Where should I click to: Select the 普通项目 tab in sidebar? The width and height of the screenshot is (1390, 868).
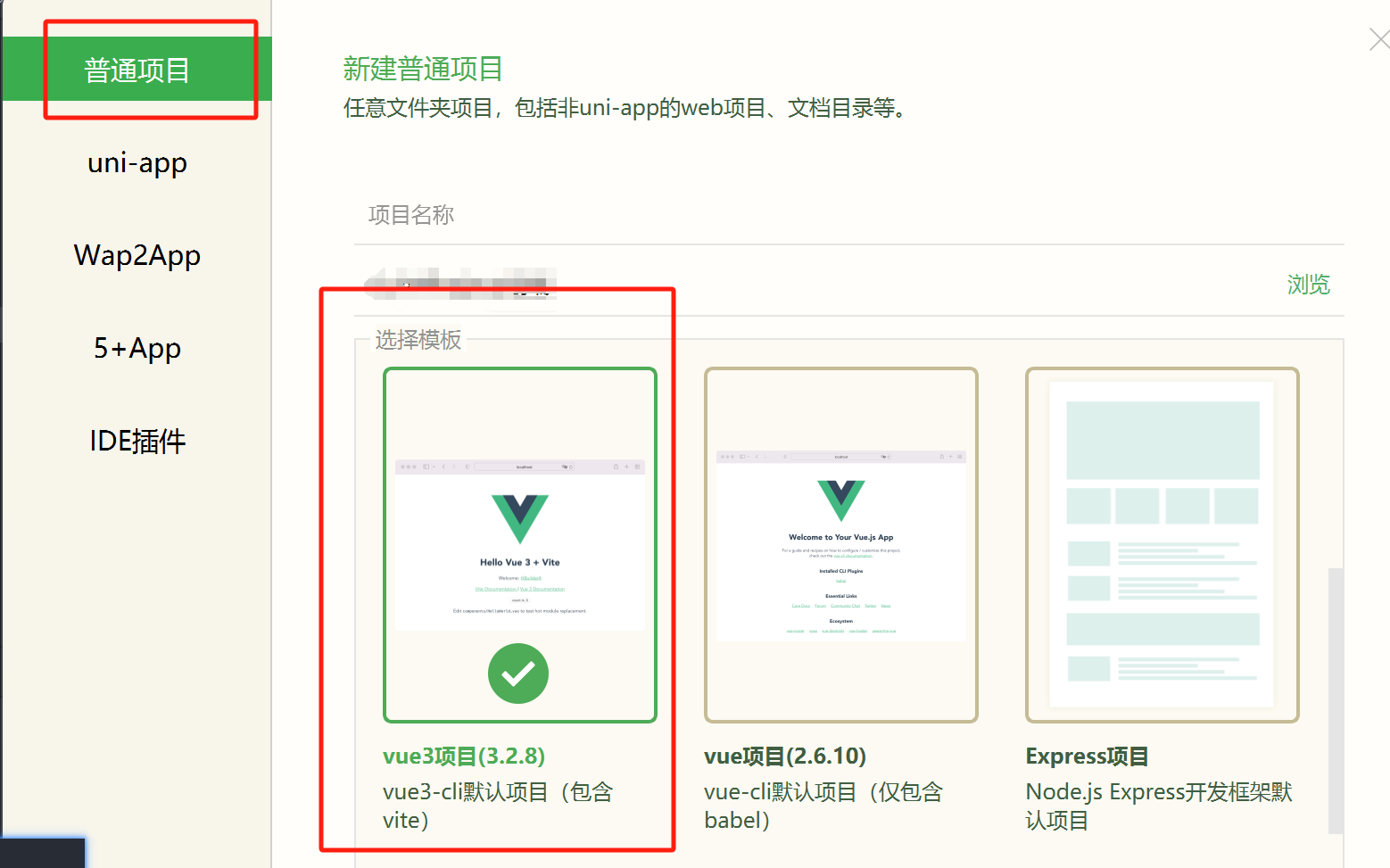pyautogui.click(x=137, y=70)
